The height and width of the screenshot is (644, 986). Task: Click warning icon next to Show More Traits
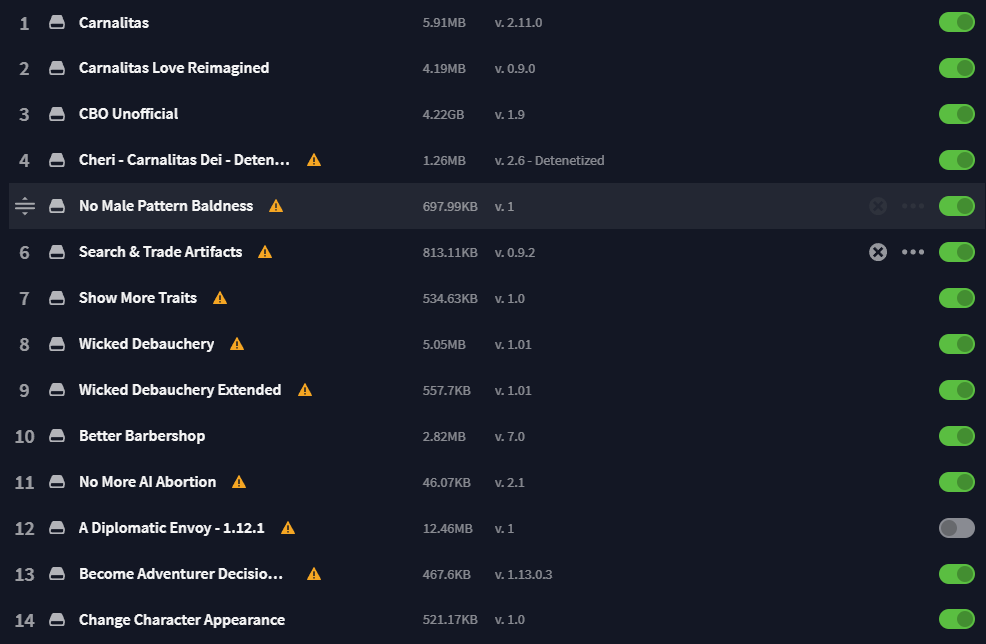[220, 298]
